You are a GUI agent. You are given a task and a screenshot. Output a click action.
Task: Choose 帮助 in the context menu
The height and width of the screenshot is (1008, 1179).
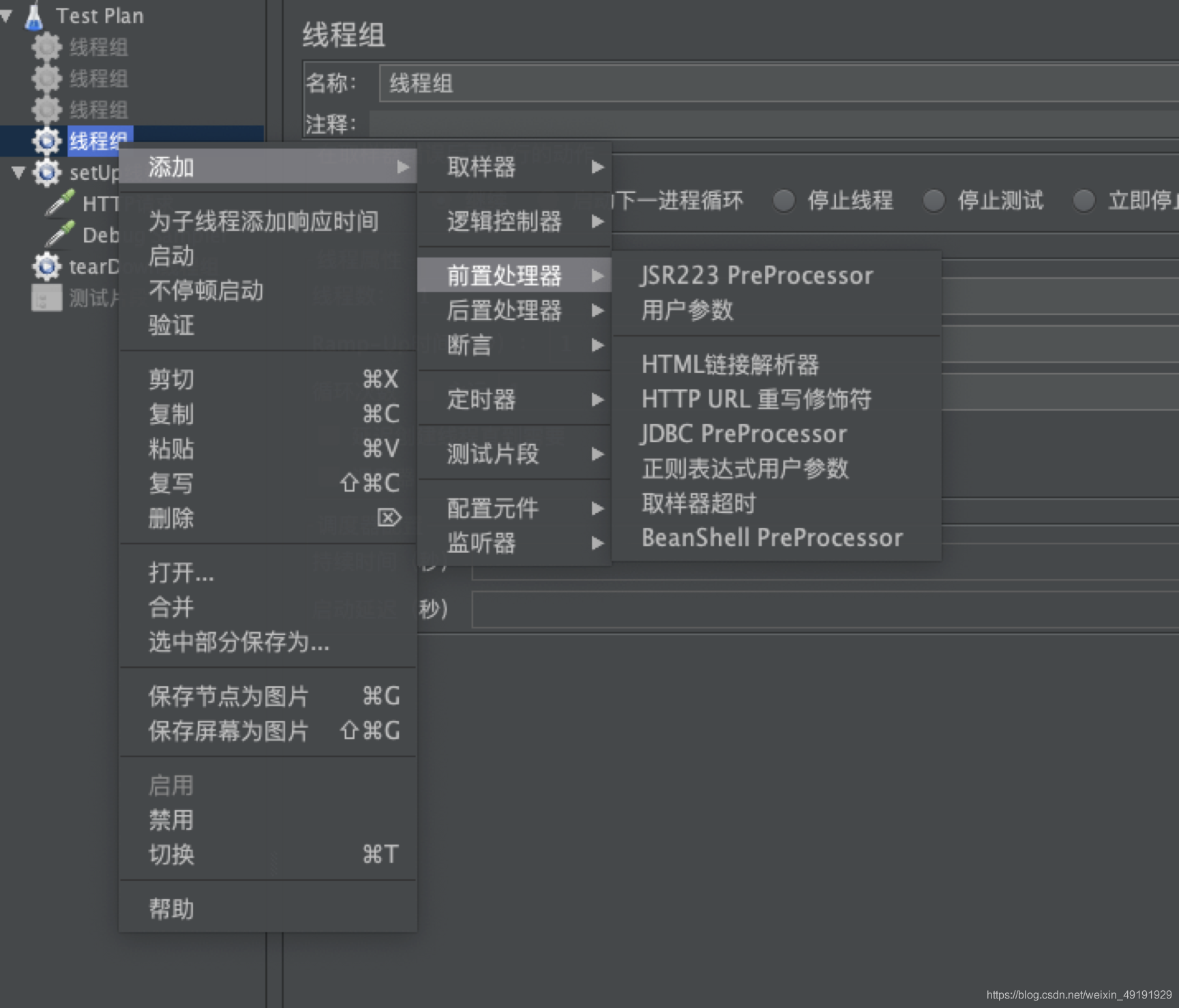pyautogui.click(x=268, y=909)
